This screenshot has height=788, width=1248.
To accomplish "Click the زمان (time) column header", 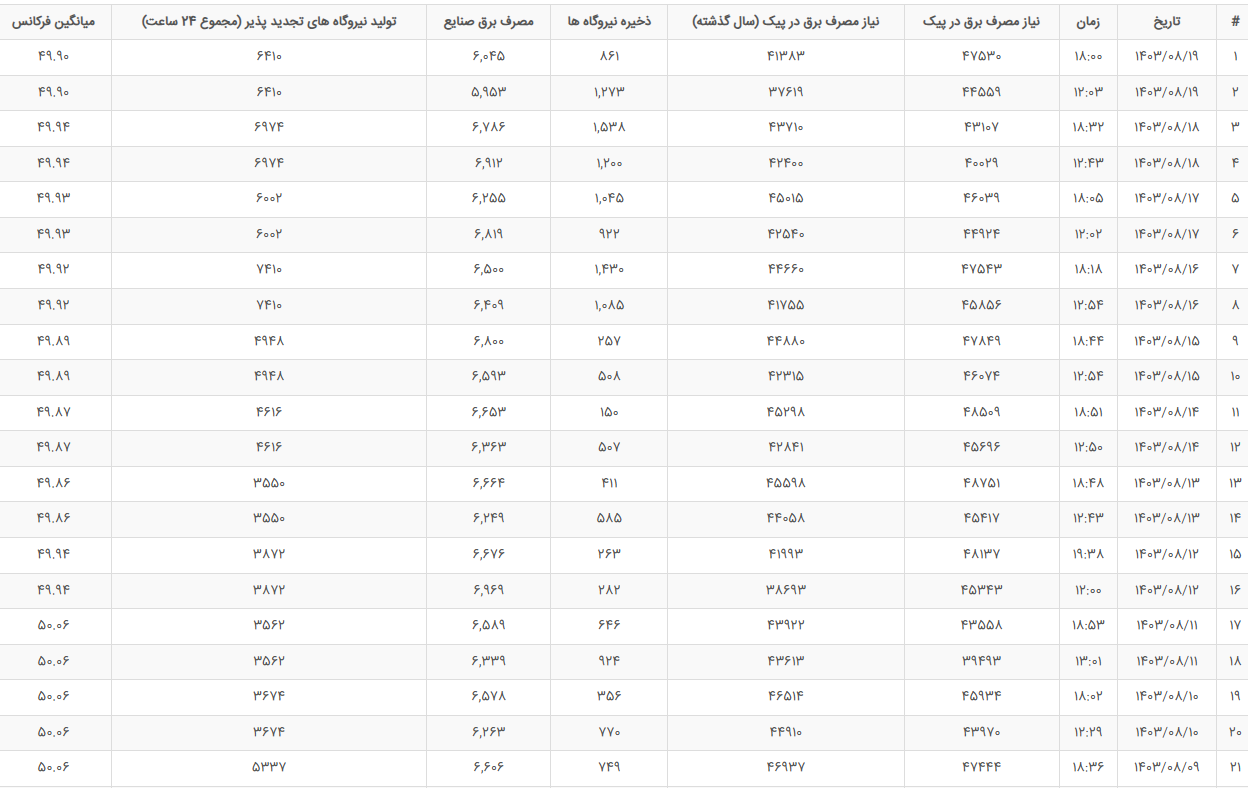I will click(1088, 21).
